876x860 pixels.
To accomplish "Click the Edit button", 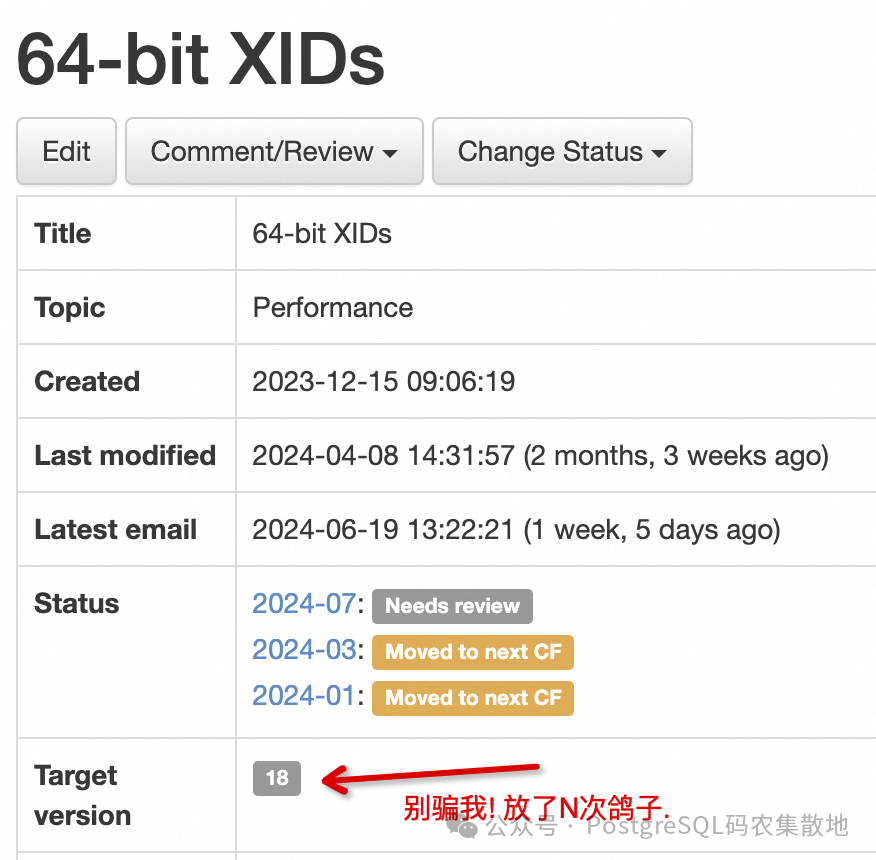I will [66, 151].
